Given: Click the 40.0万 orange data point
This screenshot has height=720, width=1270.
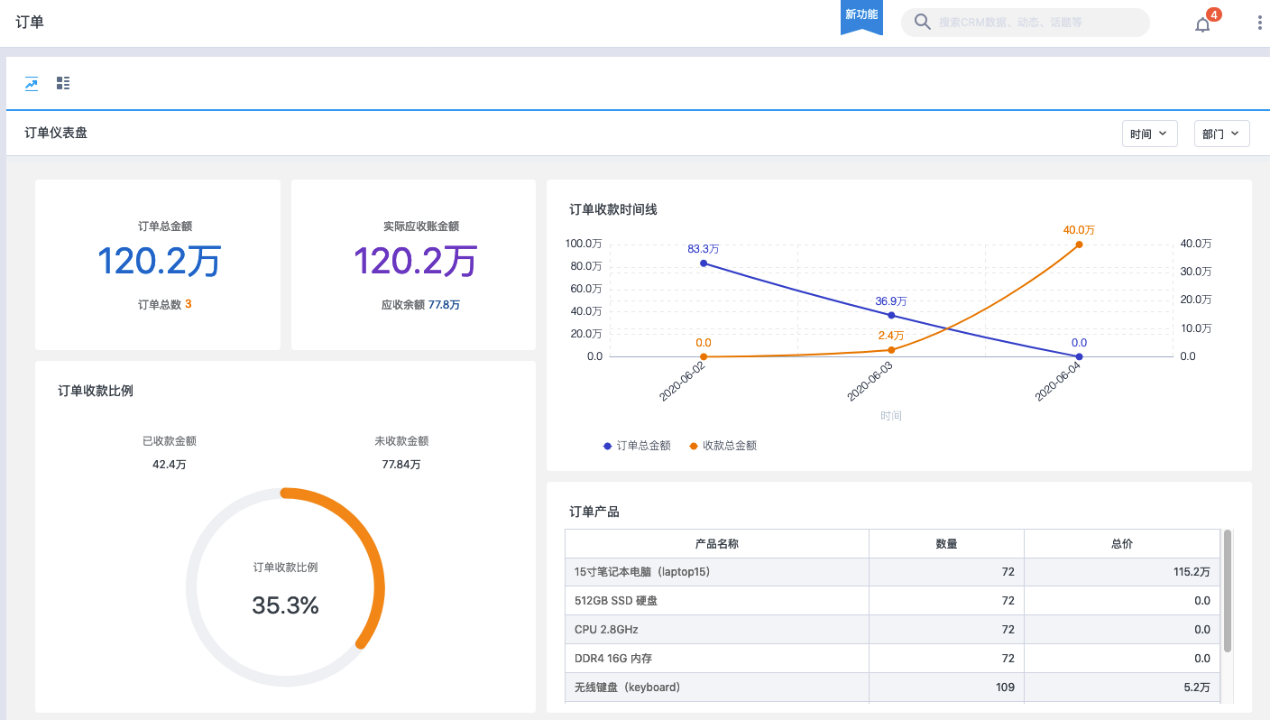Looking at the screenshot, I should tap(1079, 244).
